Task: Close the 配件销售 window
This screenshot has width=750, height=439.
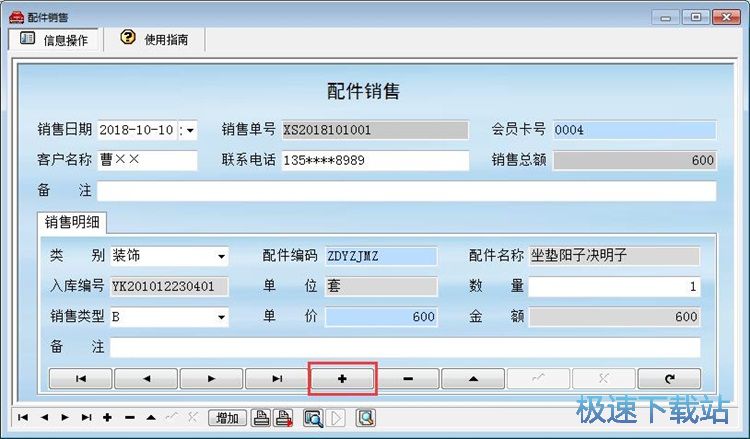Action: pos(727,18)
